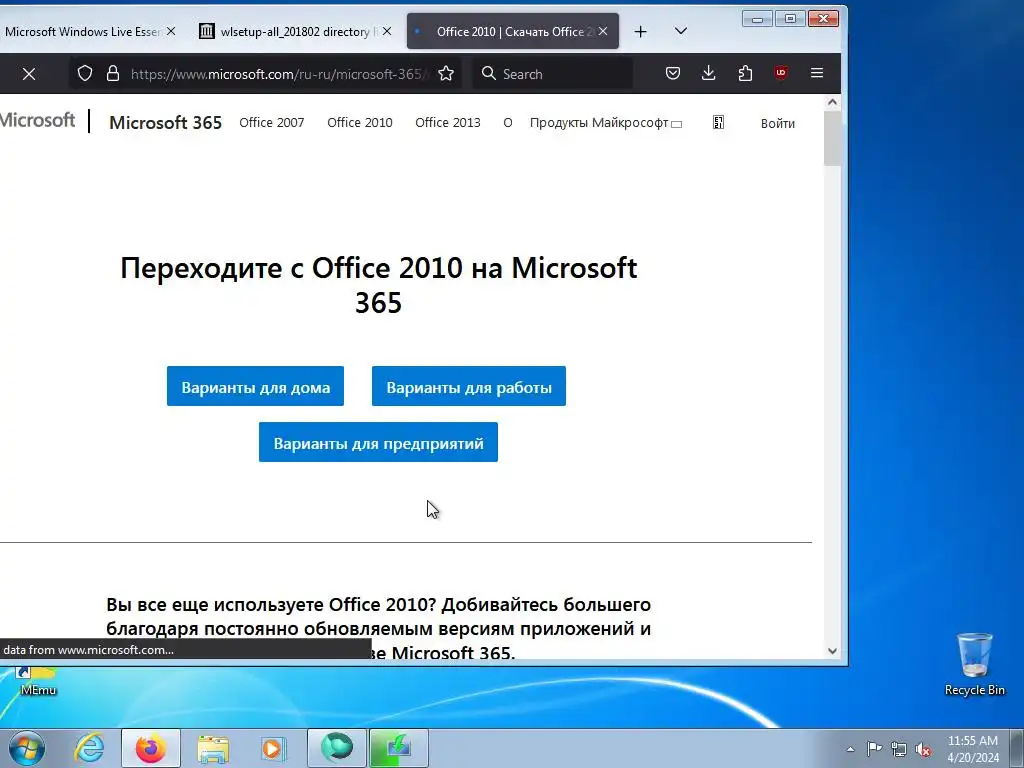1024x768 pixels.
Task: Go to Office 2010 nav item
Action: click(360, 122)
